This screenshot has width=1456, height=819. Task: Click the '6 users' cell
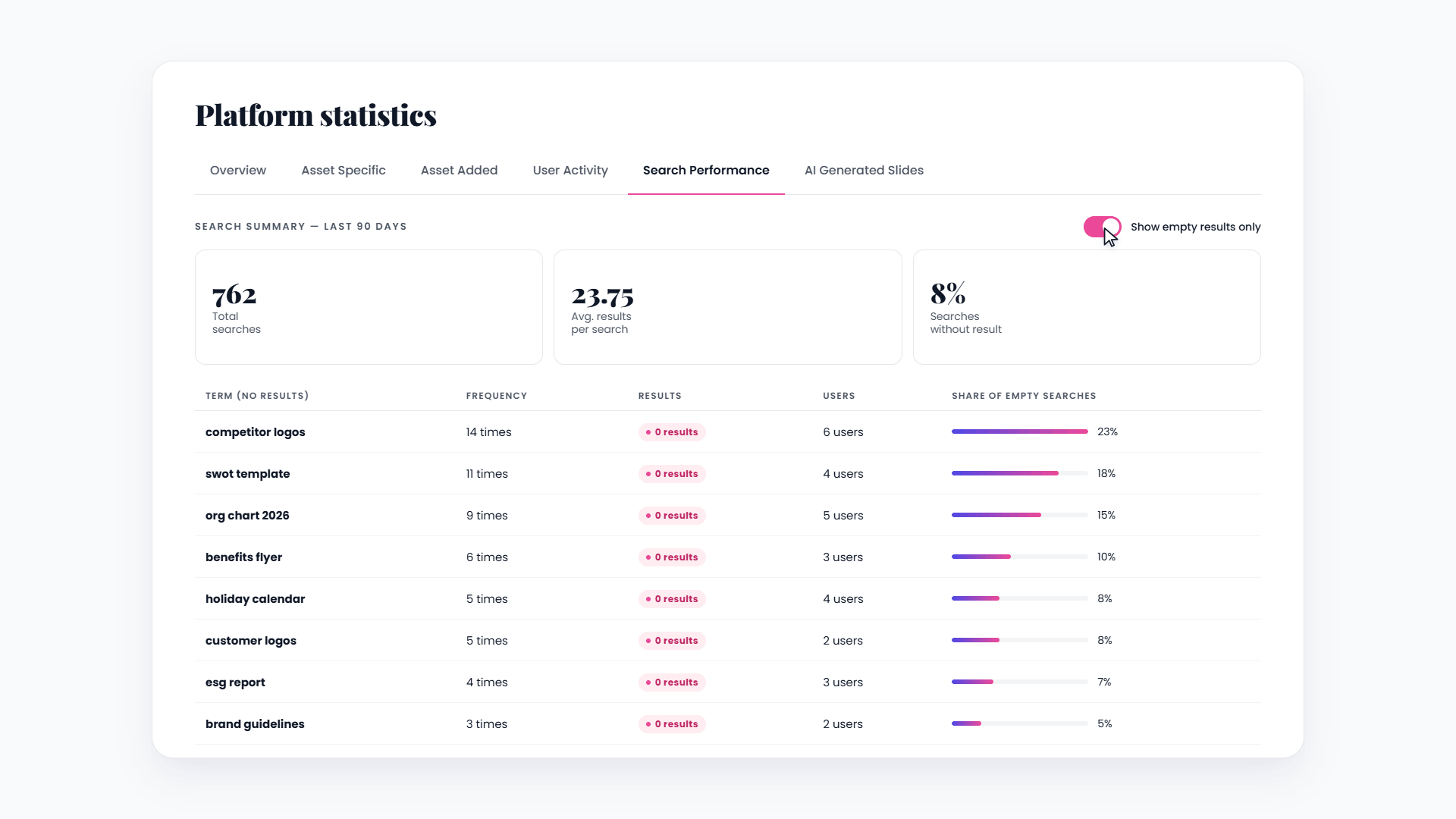(843, 432)
